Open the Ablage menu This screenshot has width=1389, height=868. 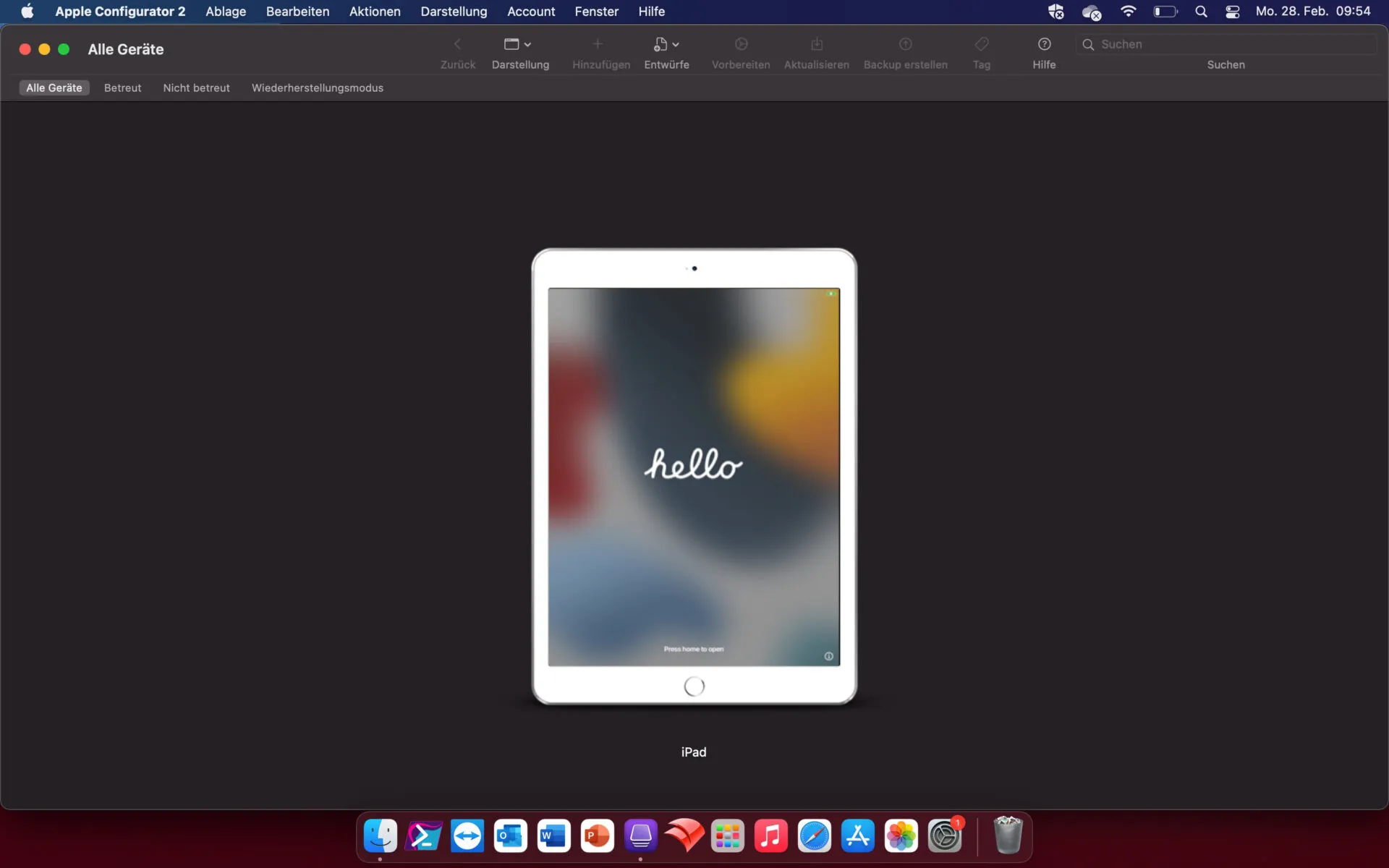coord(226,12)
